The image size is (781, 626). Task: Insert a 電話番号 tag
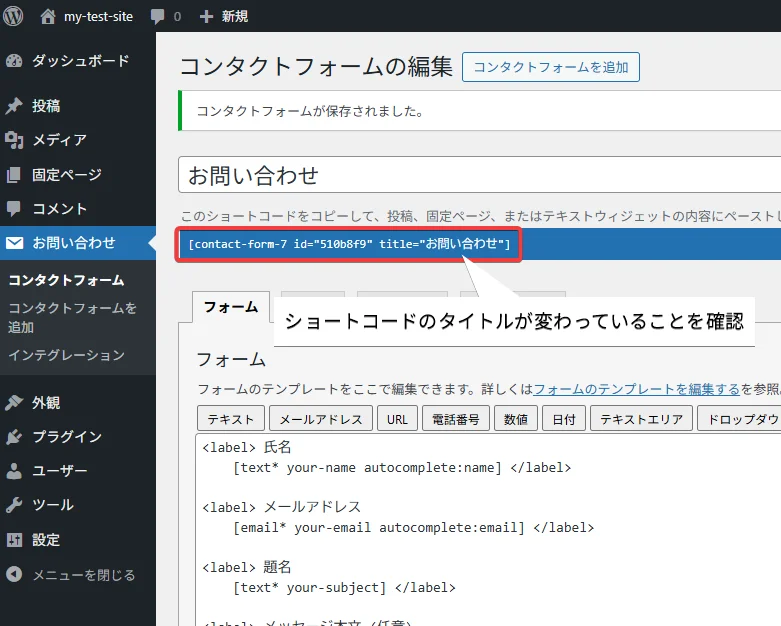(x=456, y=419)
